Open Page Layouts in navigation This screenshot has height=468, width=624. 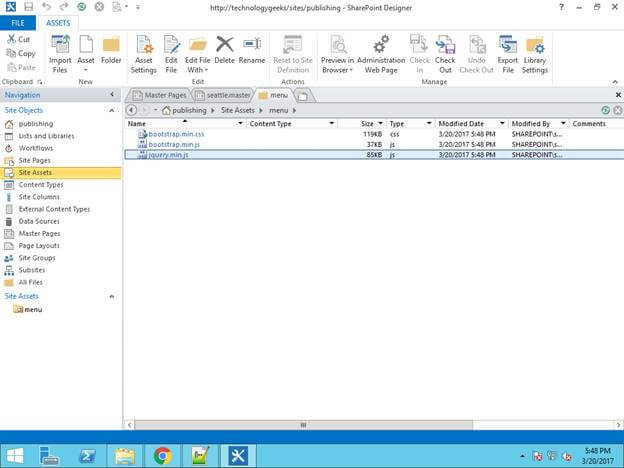click(x=39, y=246)
